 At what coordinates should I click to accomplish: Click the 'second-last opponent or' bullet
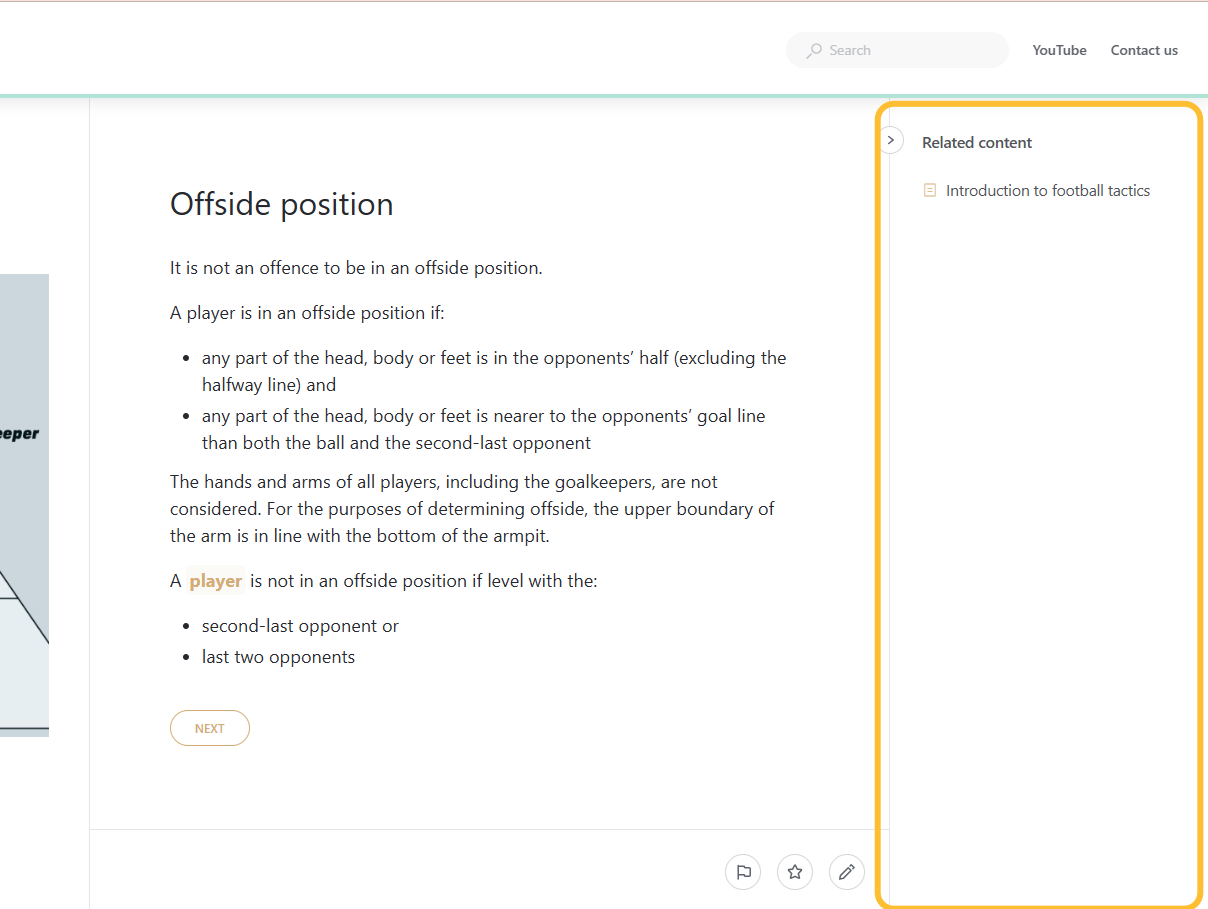point(300,626)
